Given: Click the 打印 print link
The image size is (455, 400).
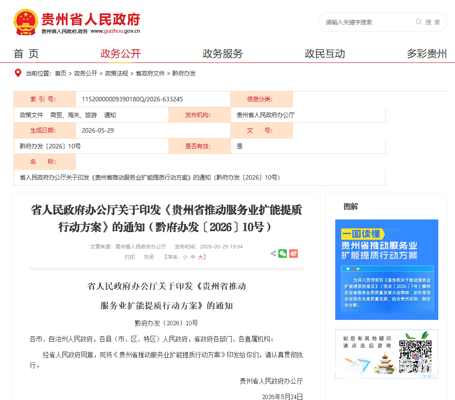Looking at the screenshot, I should point(130,257).
